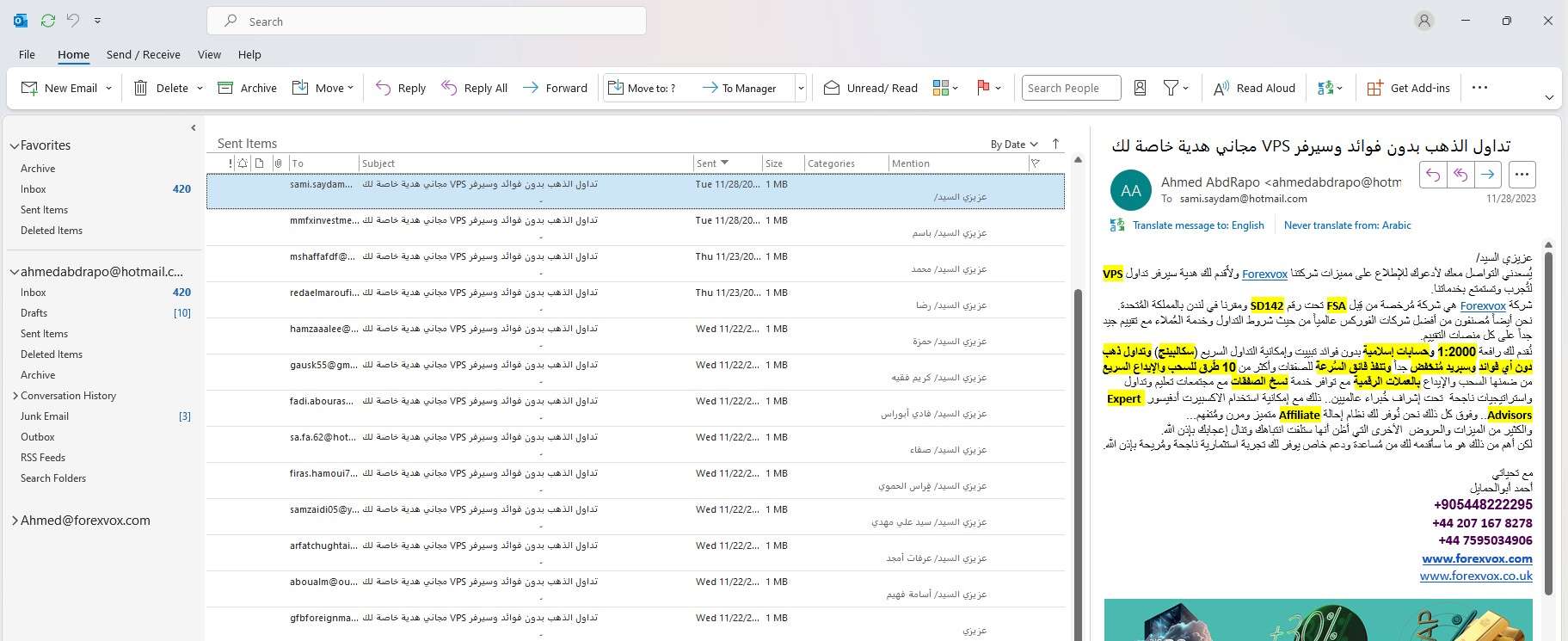The image size is (1568, 641).
Task: Open the Address Book icon
Action: point(1140,88)
